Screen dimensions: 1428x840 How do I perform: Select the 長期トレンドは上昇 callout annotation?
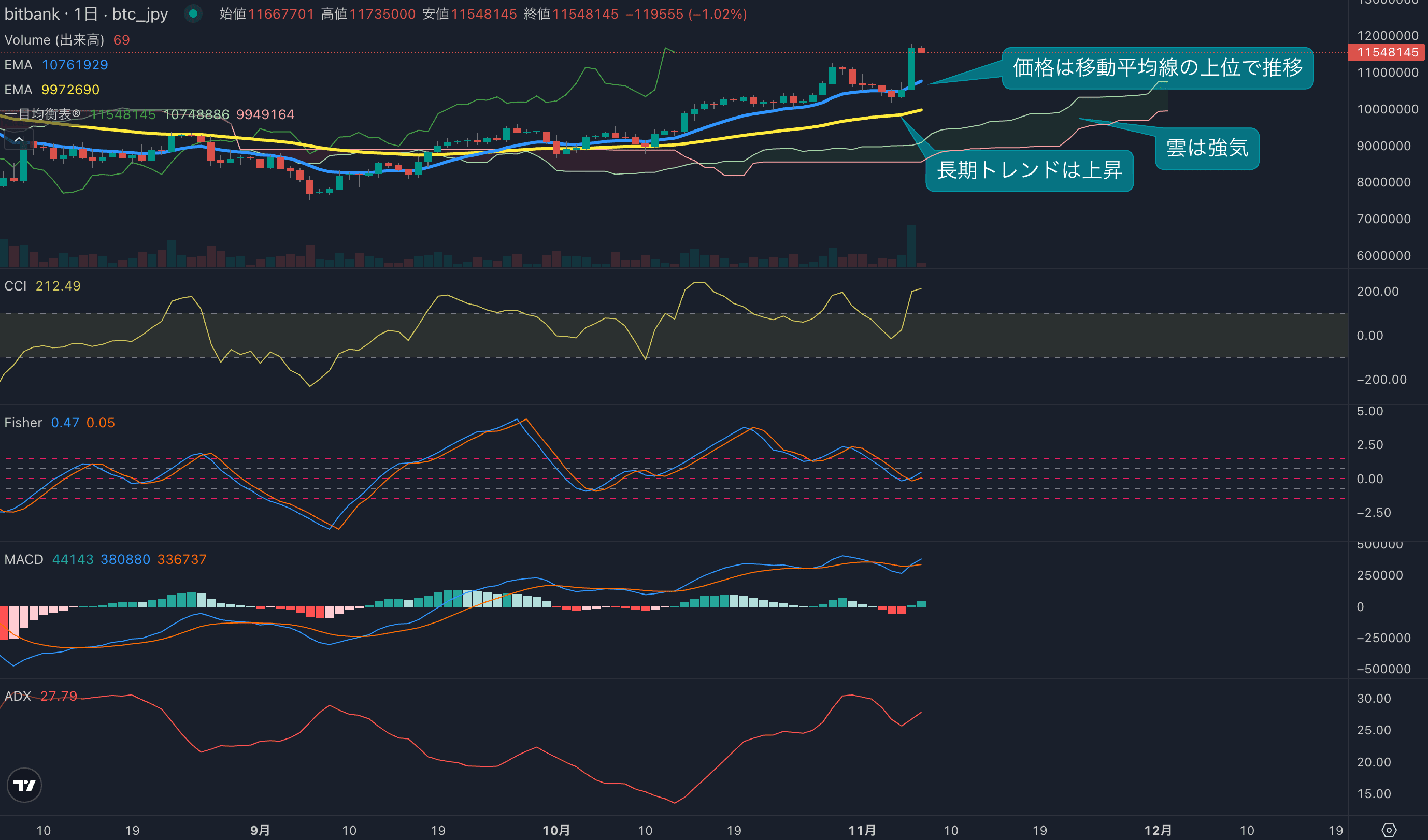click(x=1029, y=170)
